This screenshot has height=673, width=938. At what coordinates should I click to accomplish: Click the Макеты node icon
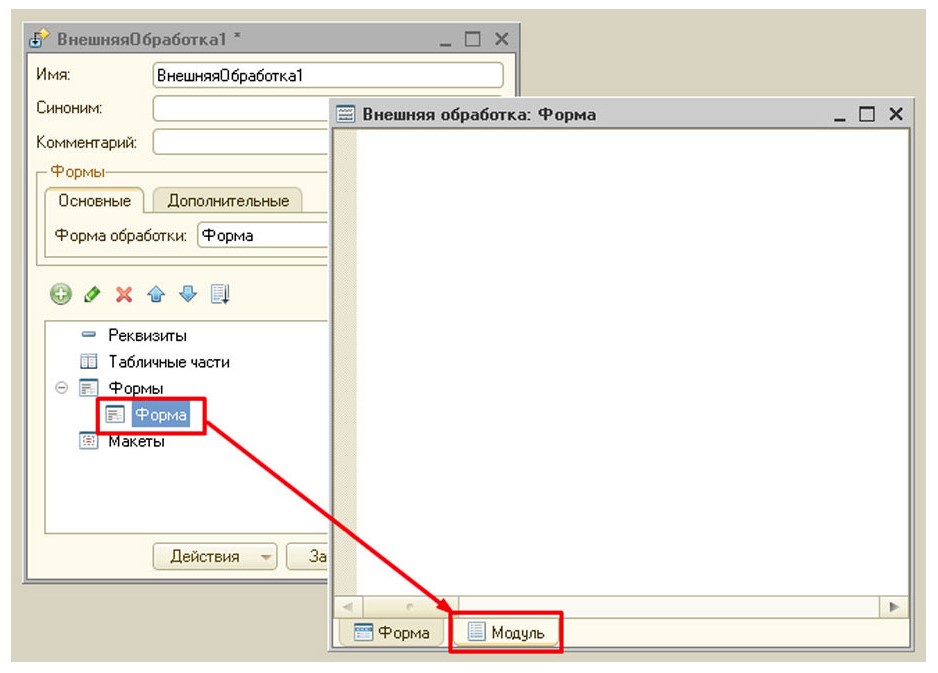(89, 441)
